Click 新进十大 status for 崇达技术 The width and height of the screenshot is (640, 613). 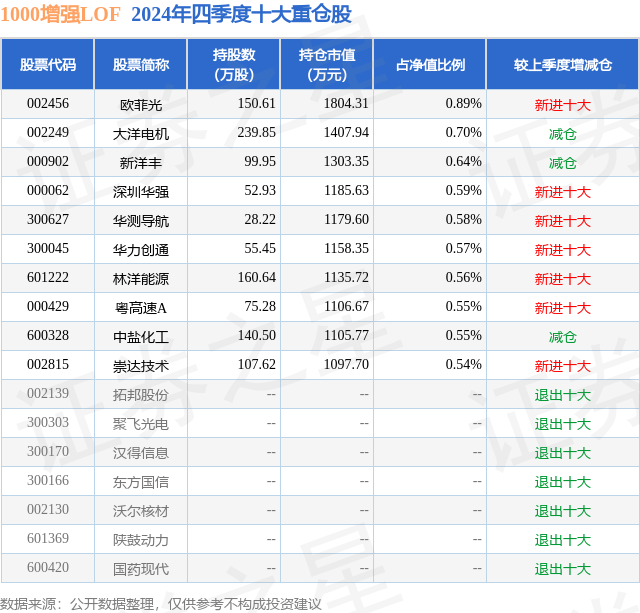click(563, 366)
